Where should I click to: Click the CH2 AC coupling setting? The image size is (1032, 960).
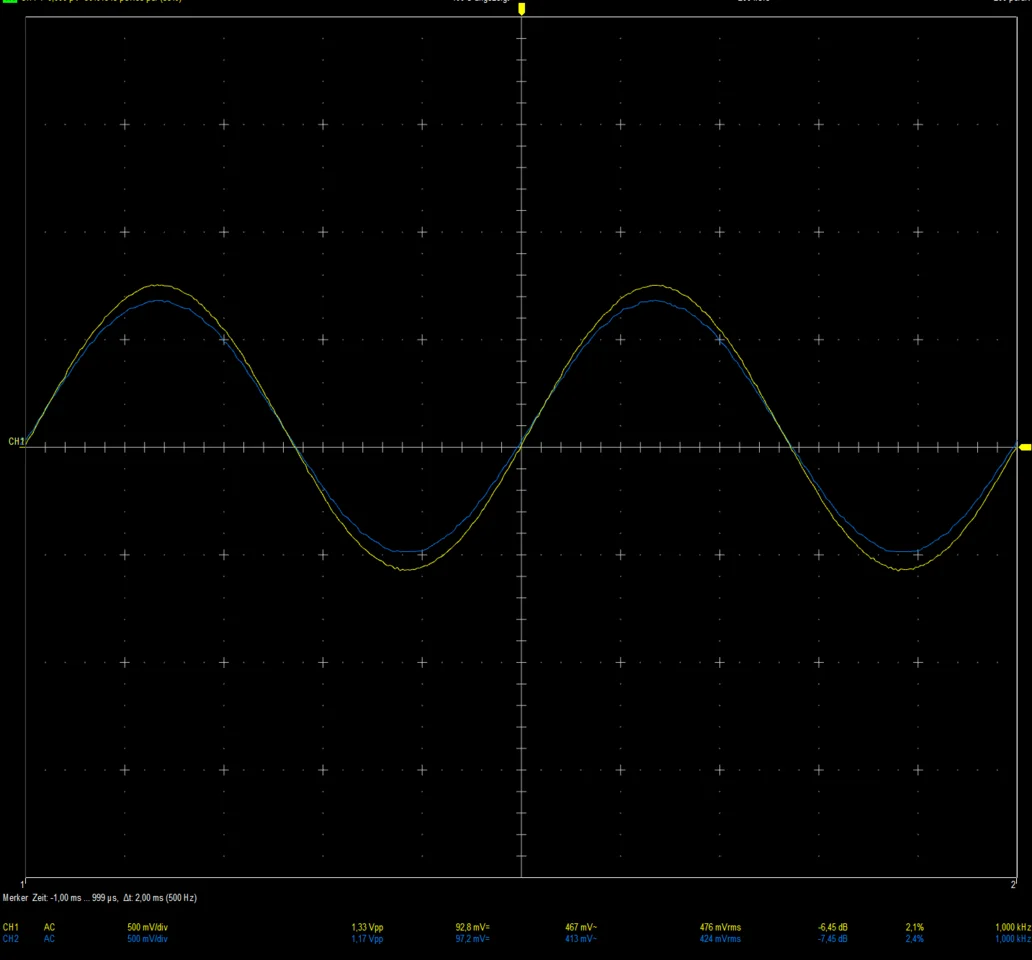coord(49,939)
